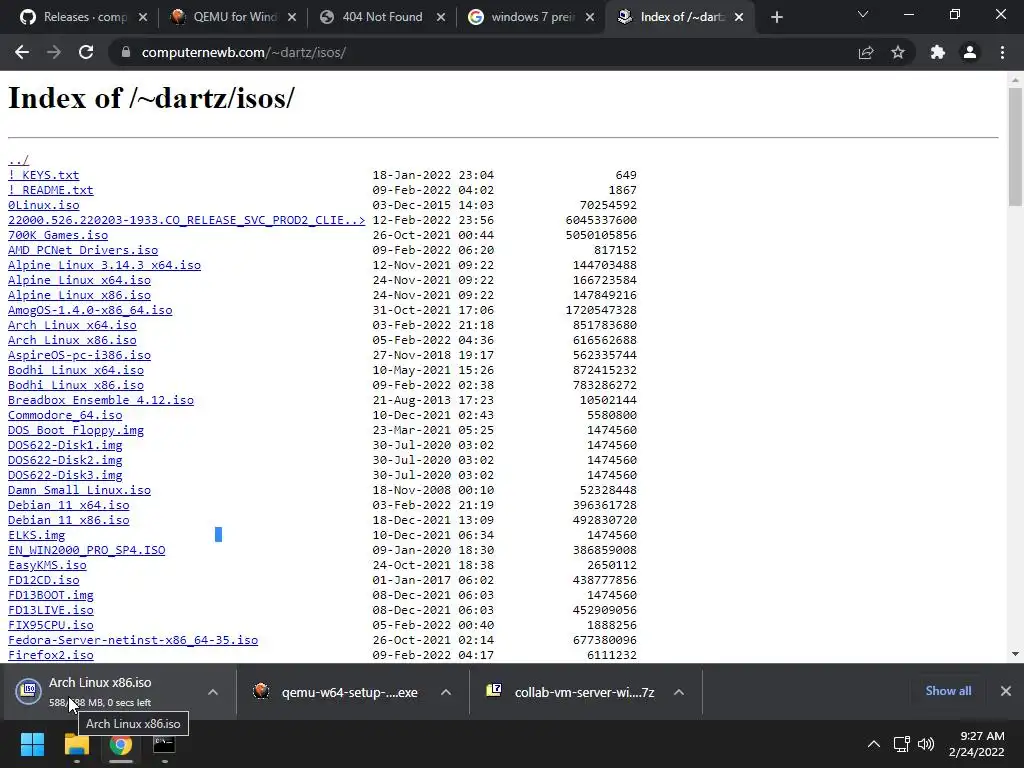Open the volume control in system tray
Viewport: 1024px width, 768px height.
(926, 744)
